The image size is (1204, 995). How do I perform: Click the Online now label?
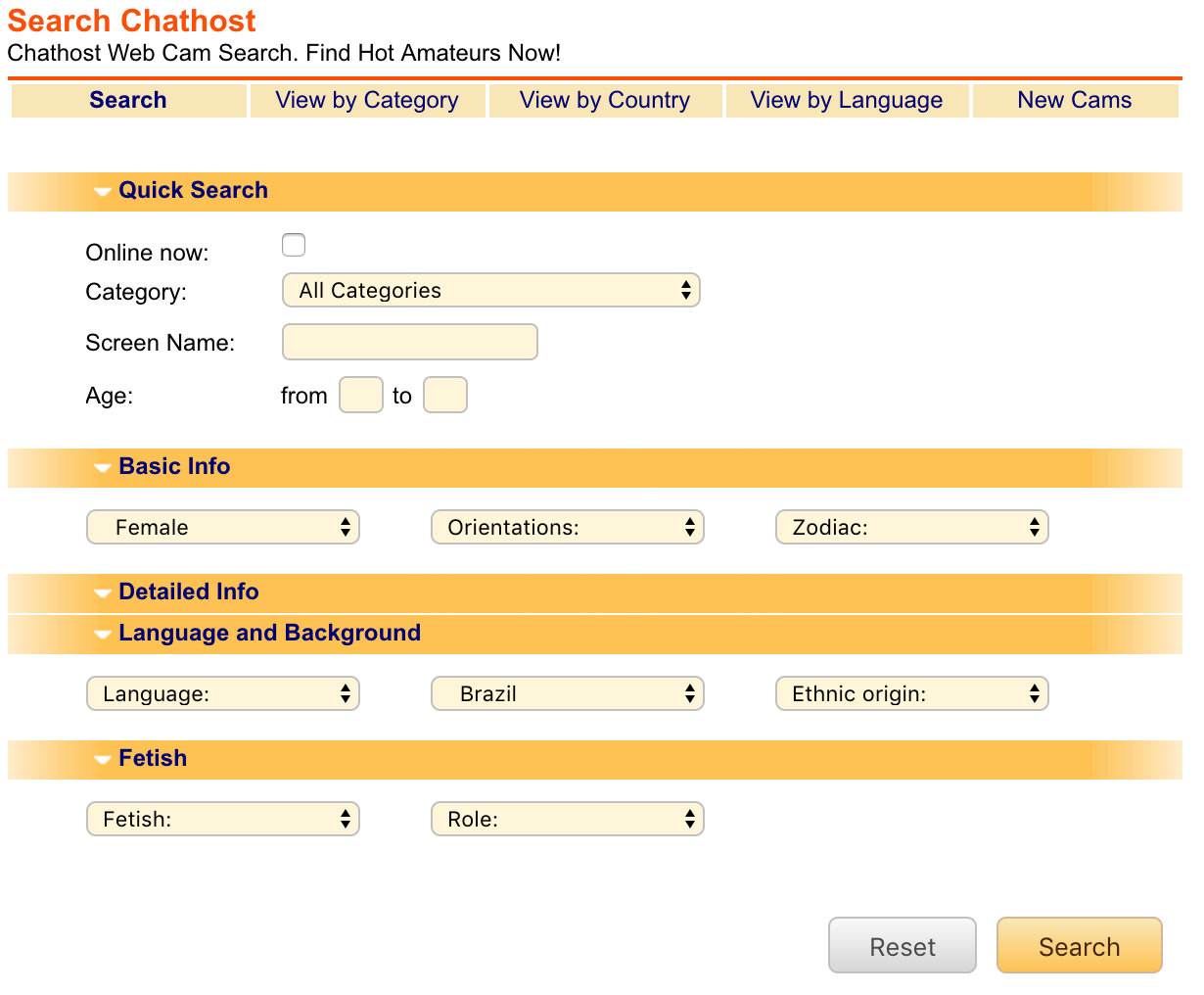[148, 253]
